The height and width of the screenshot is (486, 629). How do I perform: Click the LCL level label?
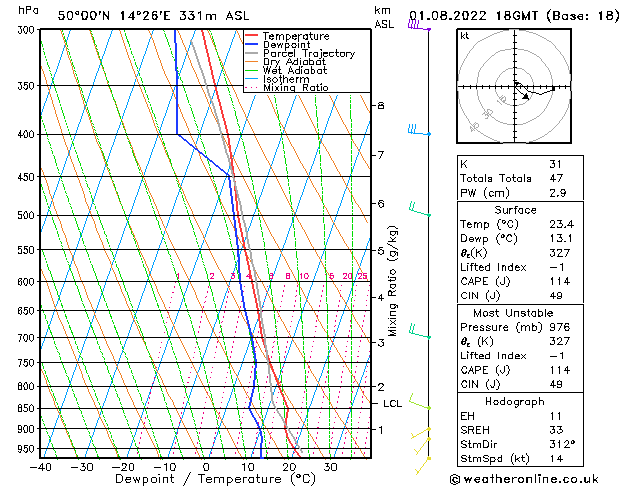pos(393,404)
